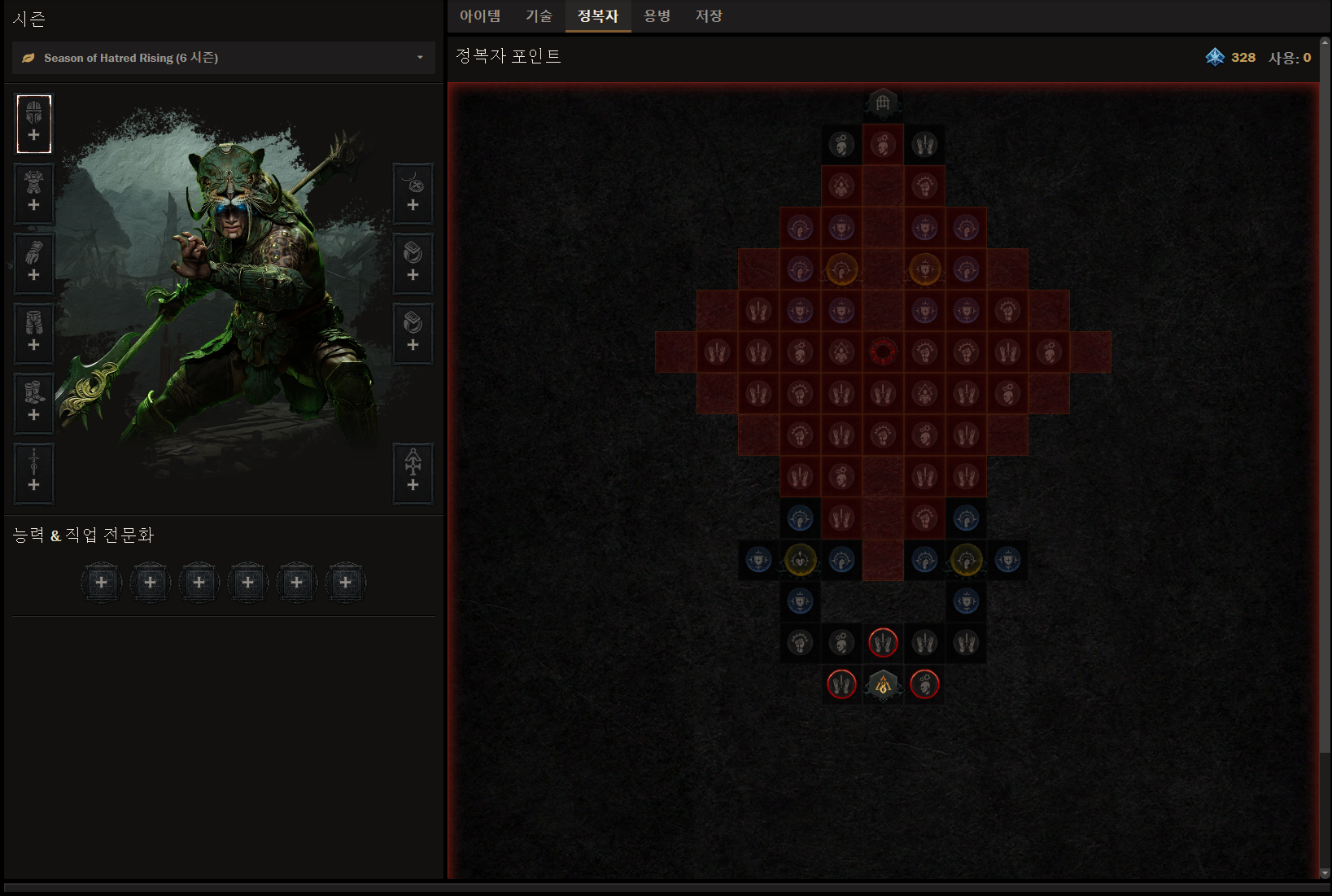The height and width of the screenshot is (896, 1332).
Task: Select the paragon starting node with flame emblem
Action: point(883,684)
